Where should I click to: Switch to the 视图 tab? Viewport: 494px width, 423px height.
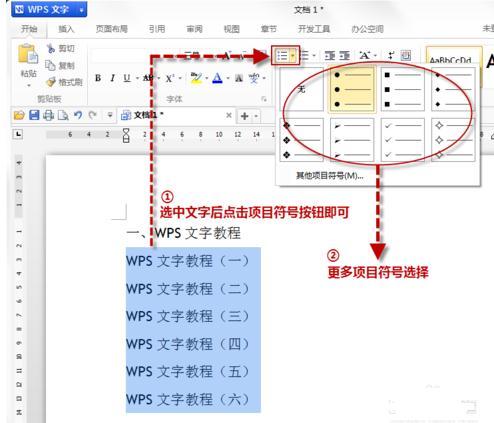(232, 29)
